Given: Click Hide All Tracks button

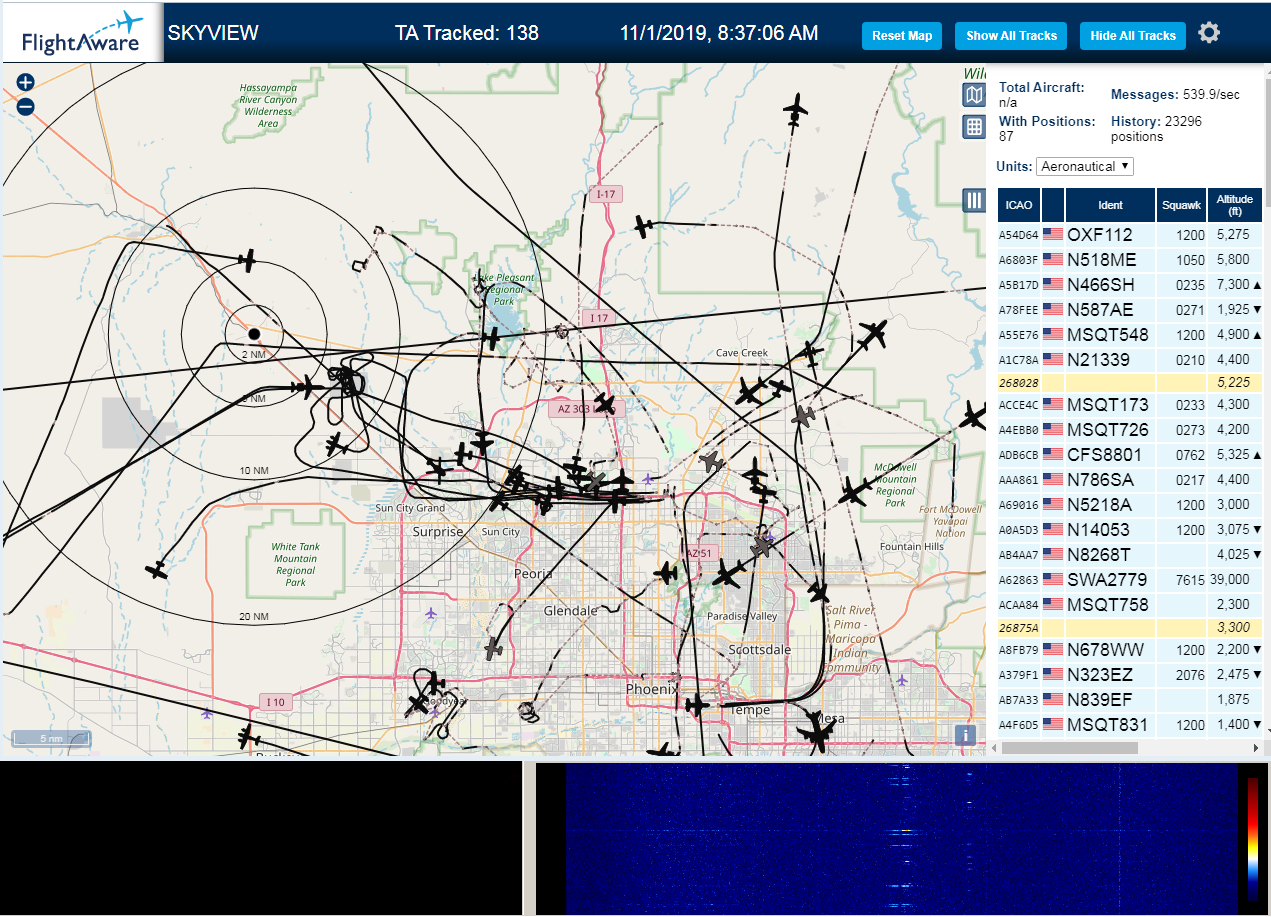Looking at the screenshot, I should click(x=1133, y=36).
